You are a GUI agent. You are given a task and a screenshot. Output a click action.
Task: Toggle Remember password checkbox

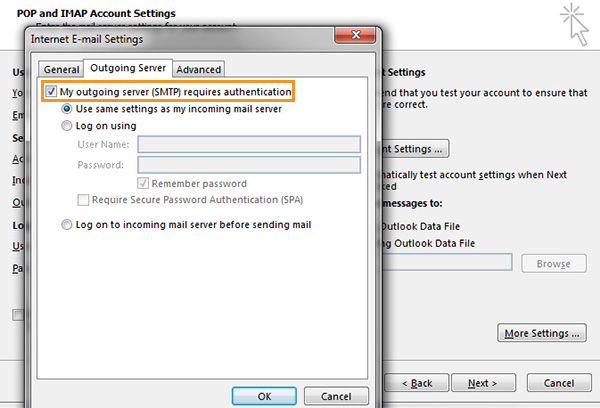(143, 183)
